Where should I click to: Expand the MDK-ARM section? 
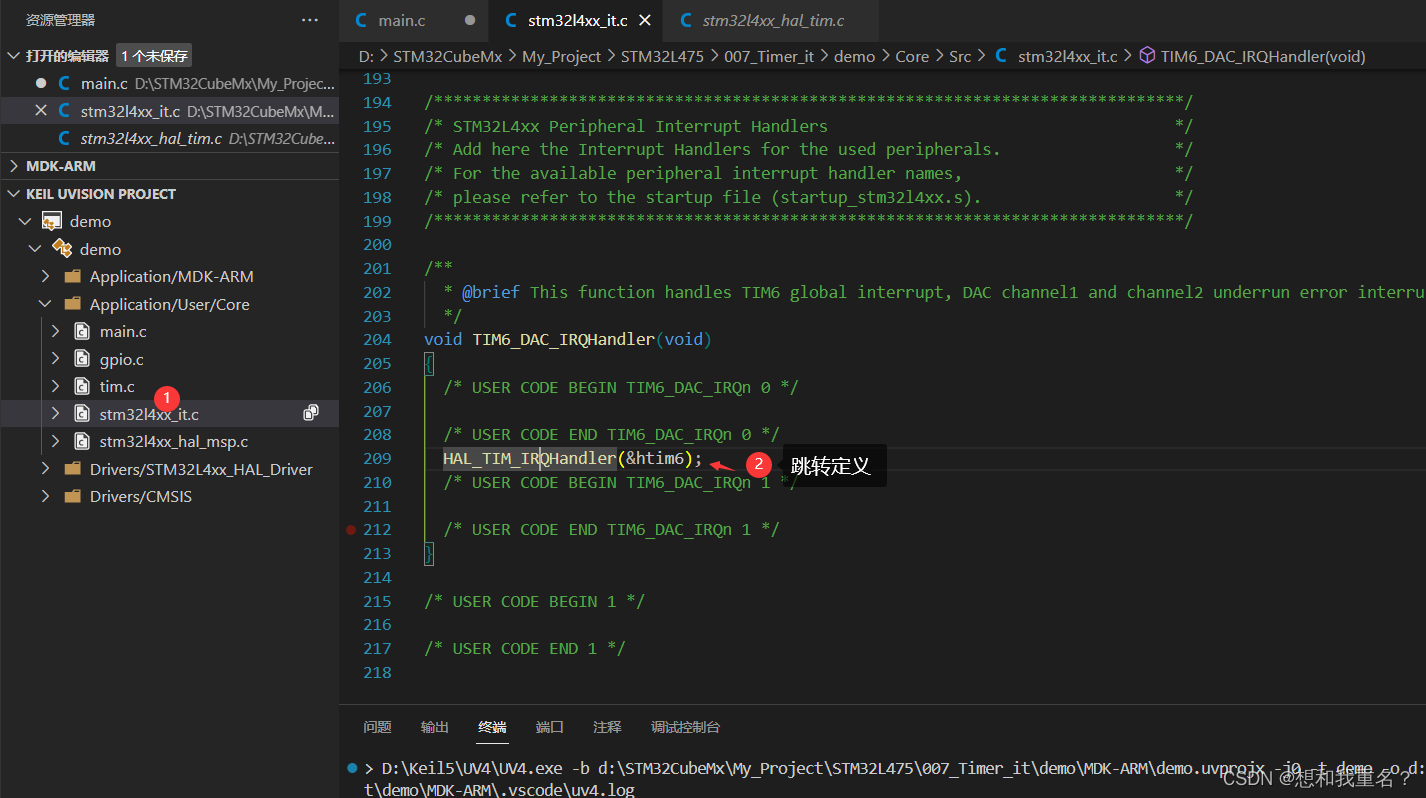point(13,166)
